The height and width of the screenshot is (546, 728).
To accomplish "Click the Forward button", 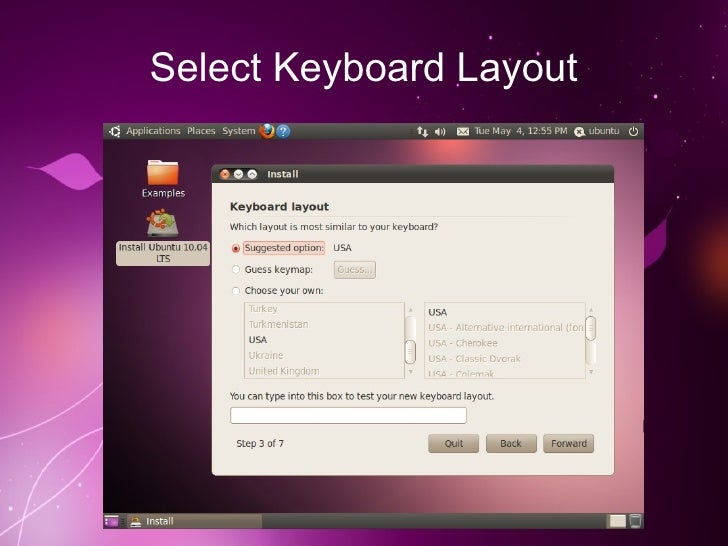I will [x=569, y=443].
